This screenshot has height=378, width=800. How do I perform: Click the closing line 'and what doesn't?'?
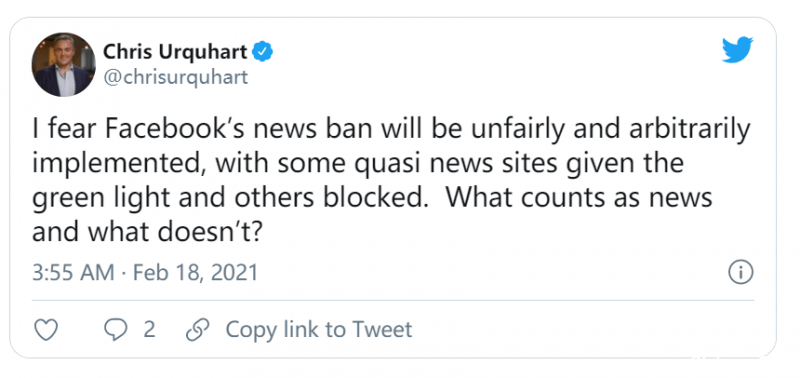[x=147, y=232]
